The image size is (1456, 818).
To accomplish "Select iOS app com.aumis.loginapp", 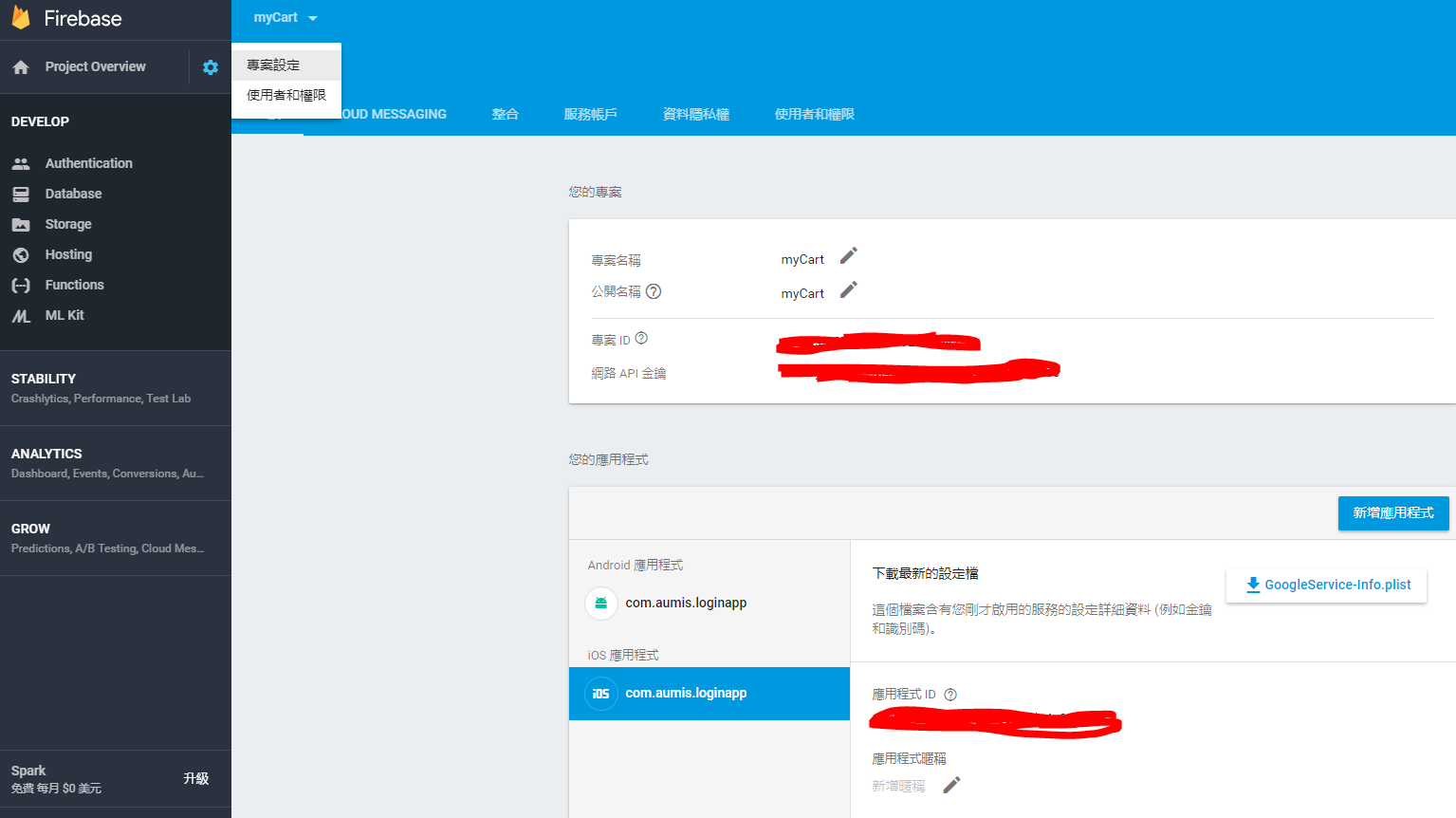I will coord(710,694).
